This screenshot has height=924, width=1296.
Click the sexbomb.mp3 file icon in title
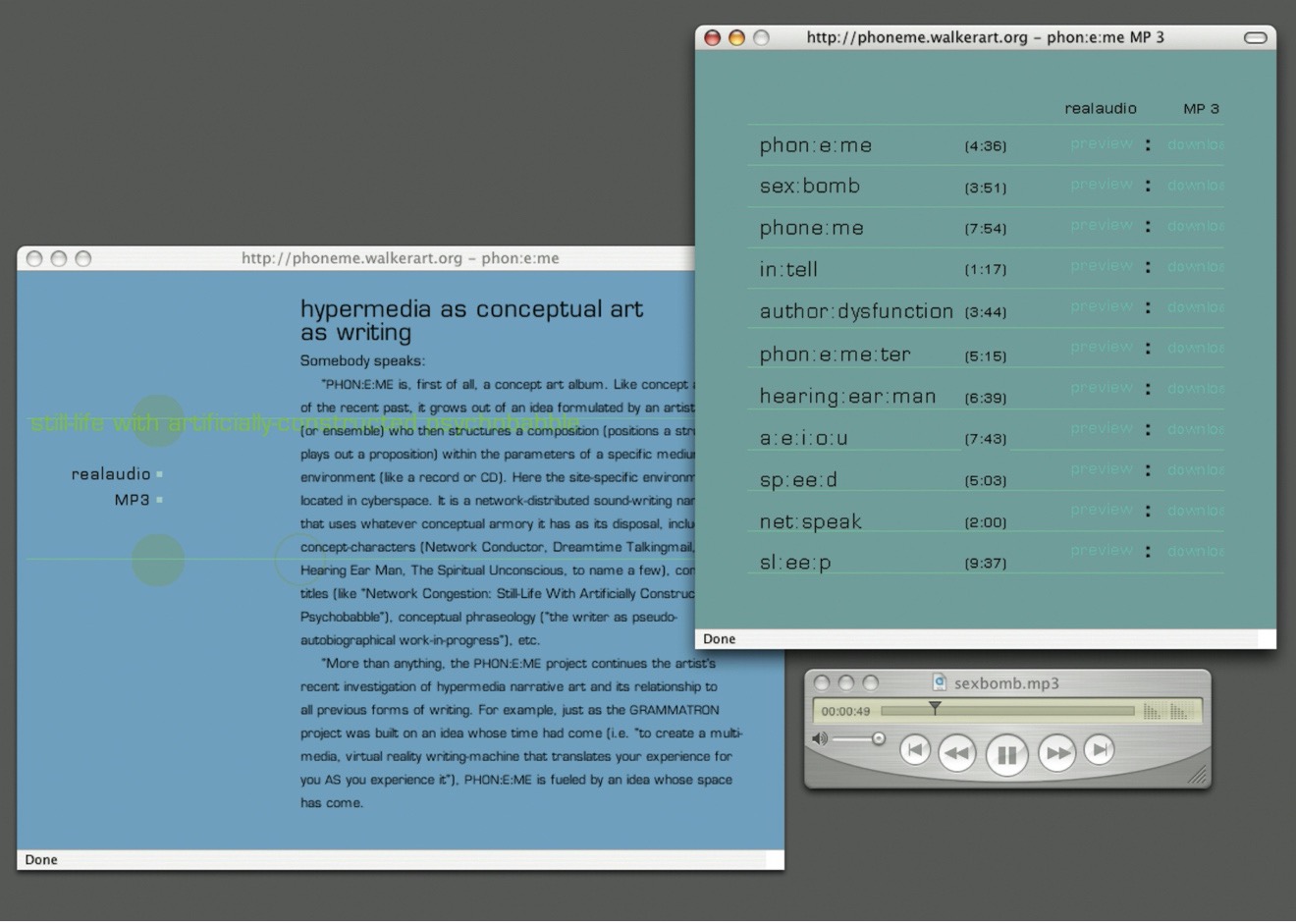pos(940,682)
